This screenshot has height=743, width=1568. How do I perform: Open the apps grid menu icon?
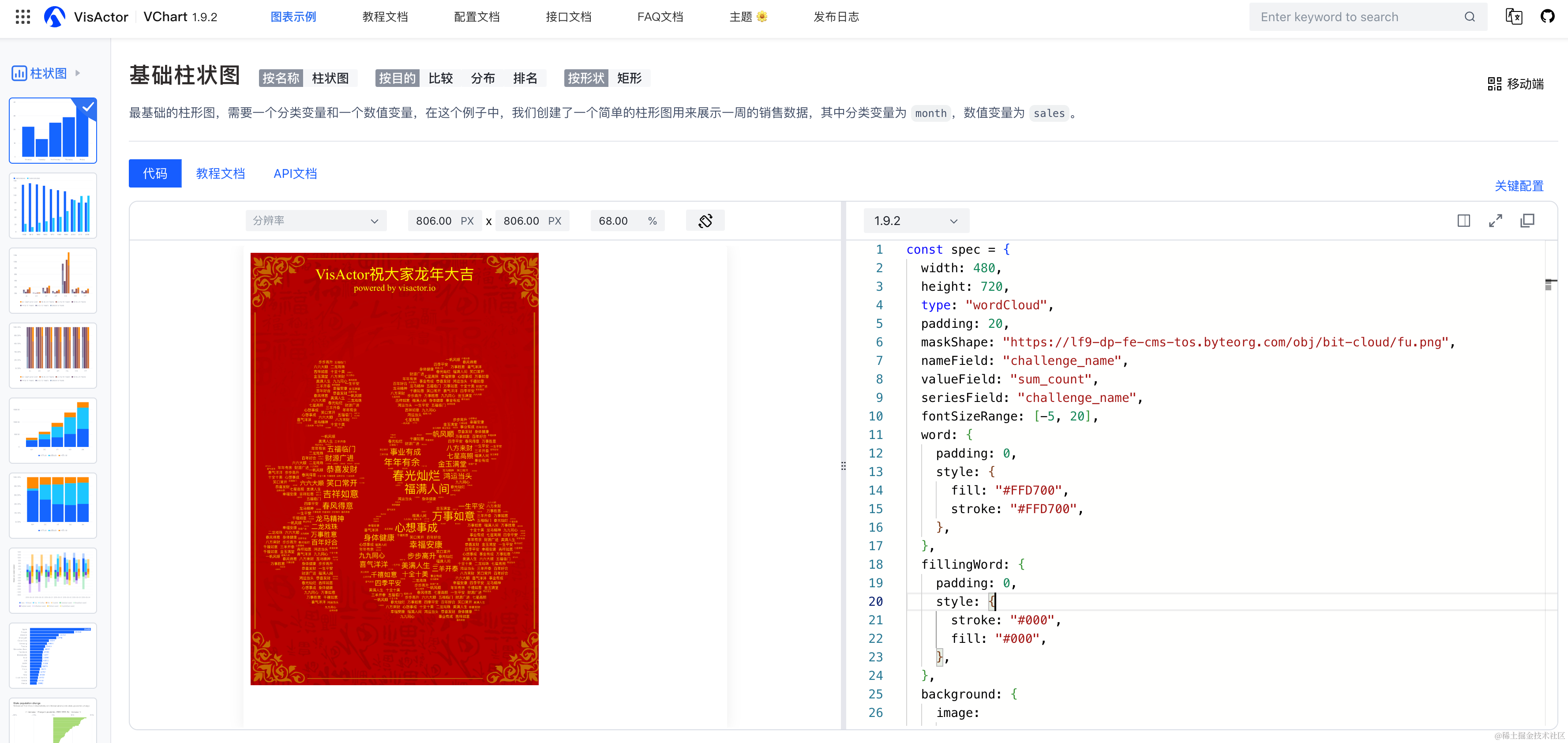[23, 16]
